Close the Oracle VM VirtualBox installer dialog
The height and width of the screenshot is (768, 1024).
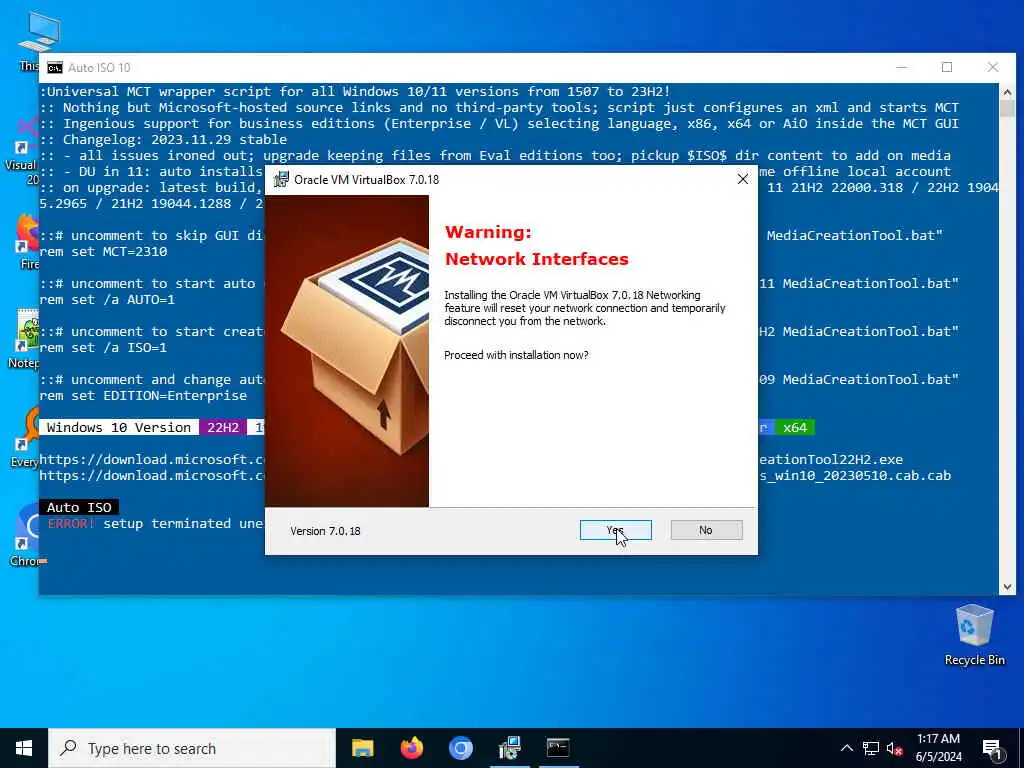(743, 179)
